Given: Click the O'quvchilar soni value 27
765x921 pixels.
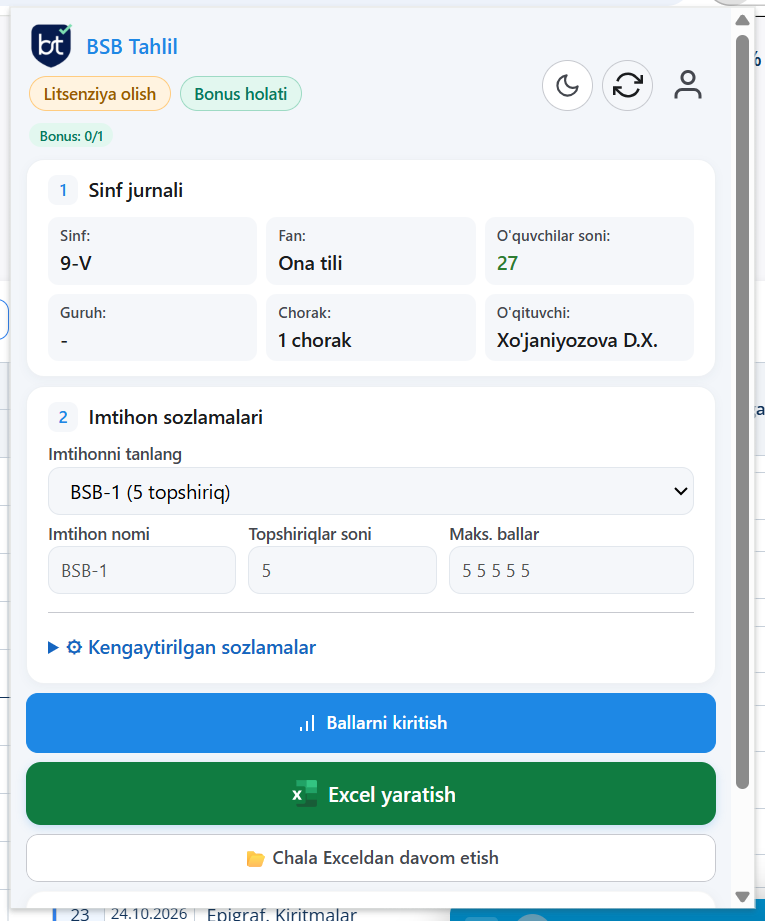Looking at the screenshot, I should (507, 263).
